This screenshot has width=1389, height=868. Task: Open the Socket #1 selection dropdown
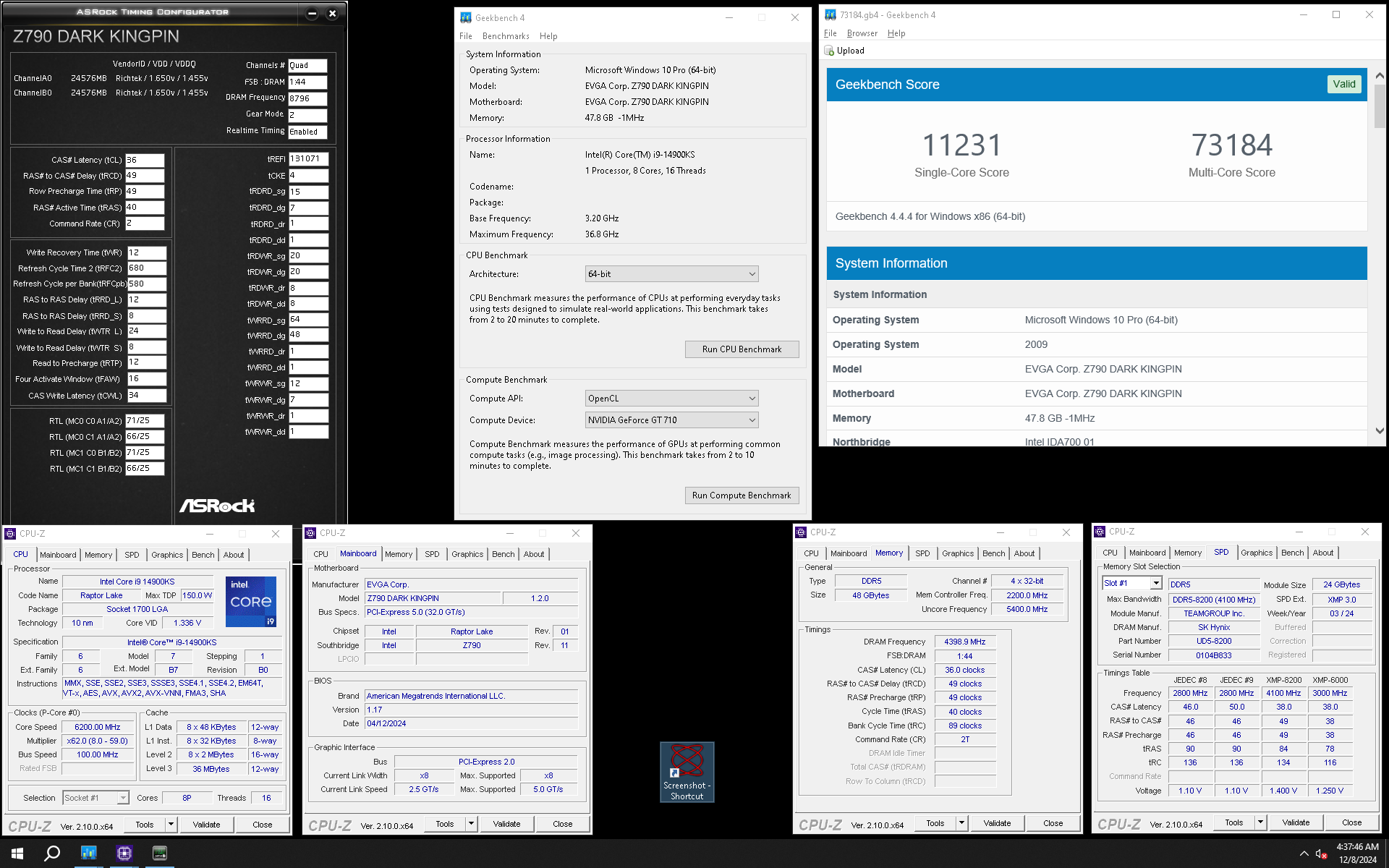[95, 798]
